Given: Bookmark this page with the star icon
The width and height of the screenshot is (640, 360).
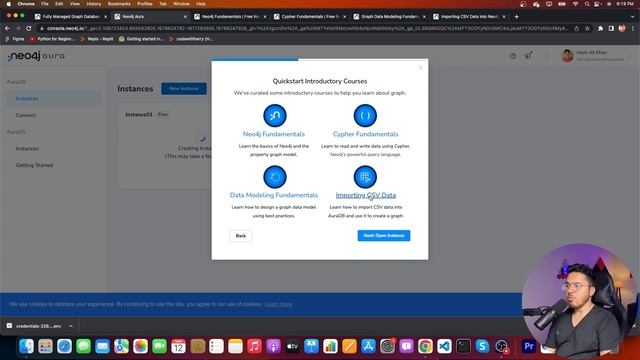Looking at the screenshot, I should point(587,28).
